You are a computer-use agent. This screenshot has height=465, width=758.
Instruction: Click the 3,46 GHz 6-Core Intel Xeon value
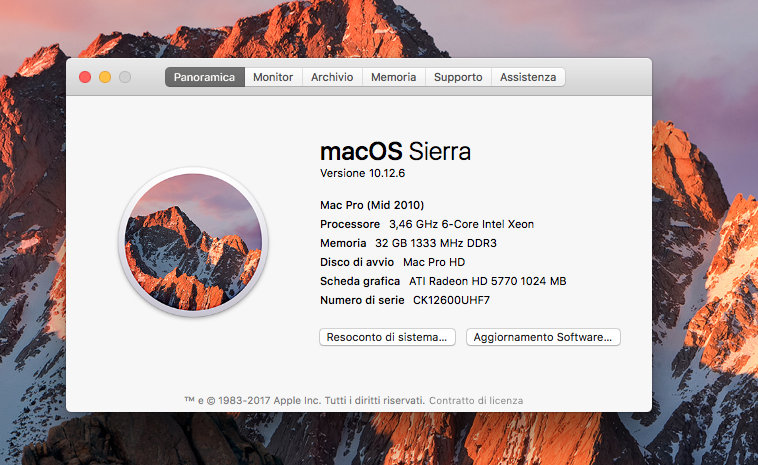coord(462,224)
